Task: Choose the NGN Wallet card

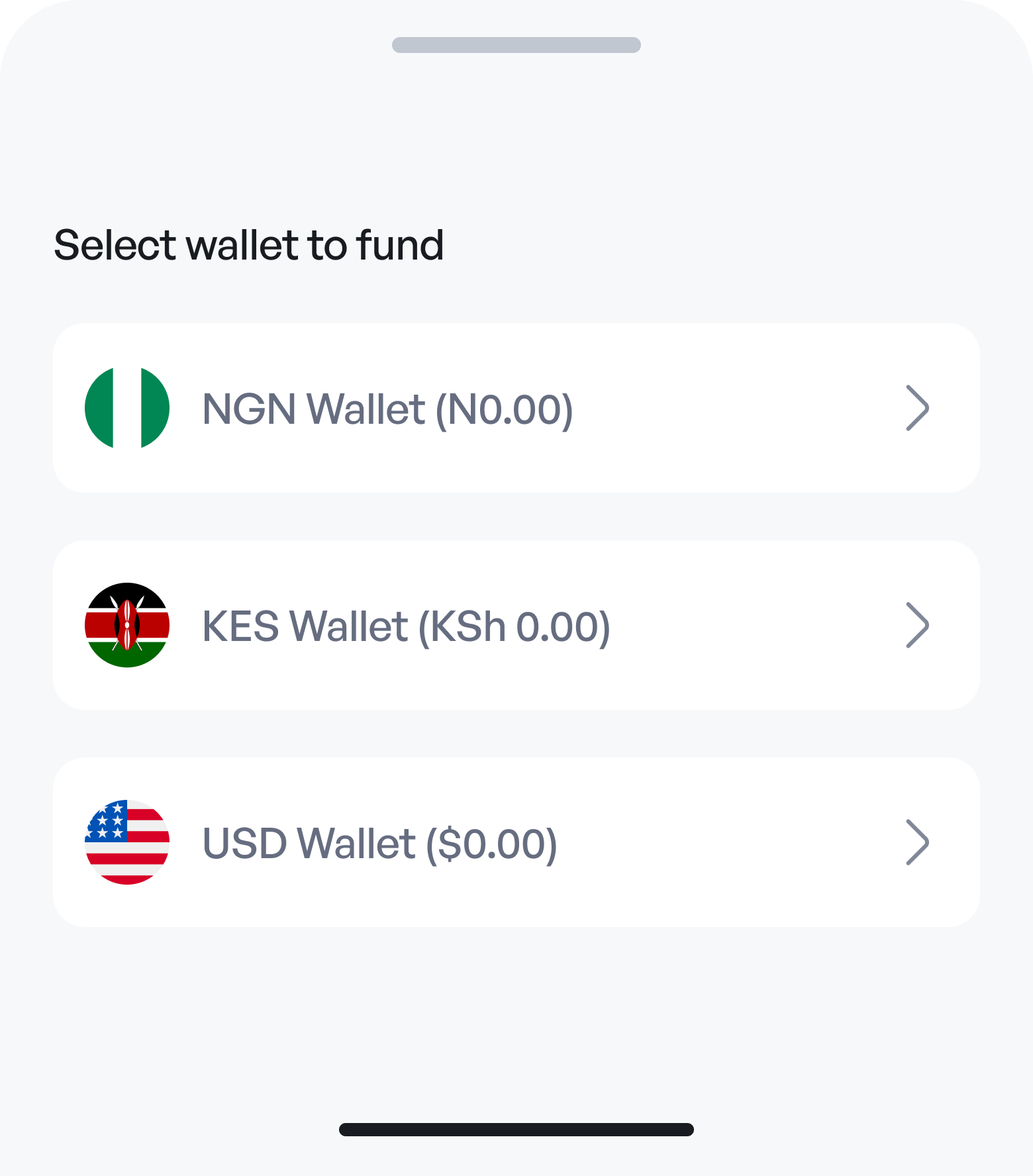Action: coord(516,408)
